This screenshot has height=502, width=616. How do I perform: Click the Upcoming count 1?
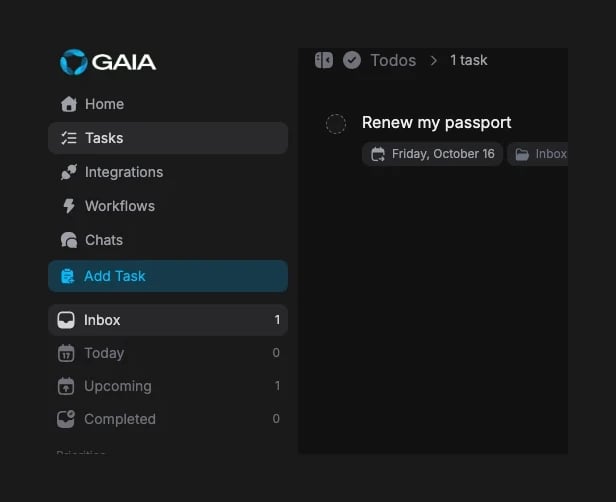coord(277,386)
